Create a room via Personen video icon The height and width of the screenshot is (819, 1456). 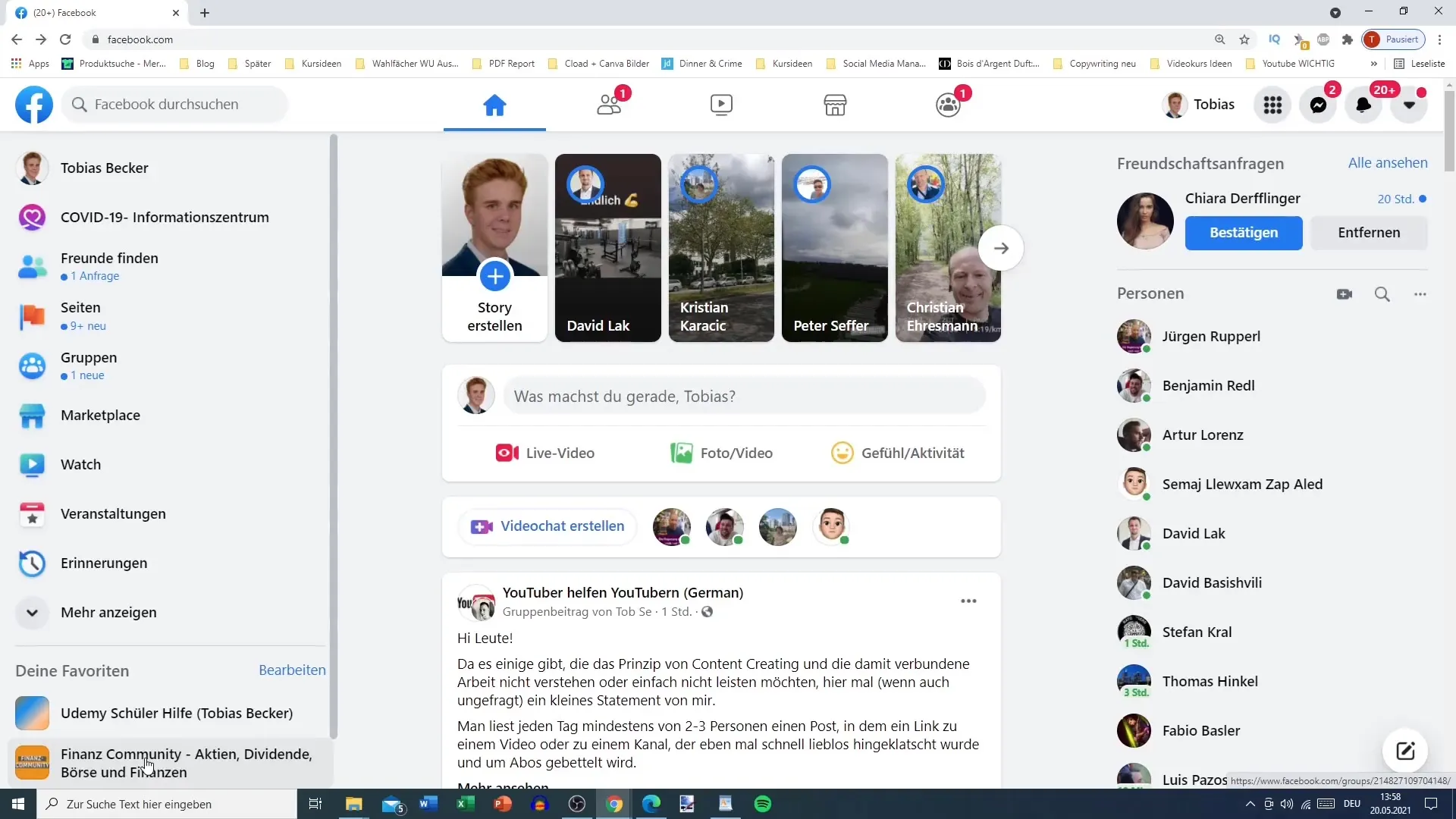point(1345,294)
